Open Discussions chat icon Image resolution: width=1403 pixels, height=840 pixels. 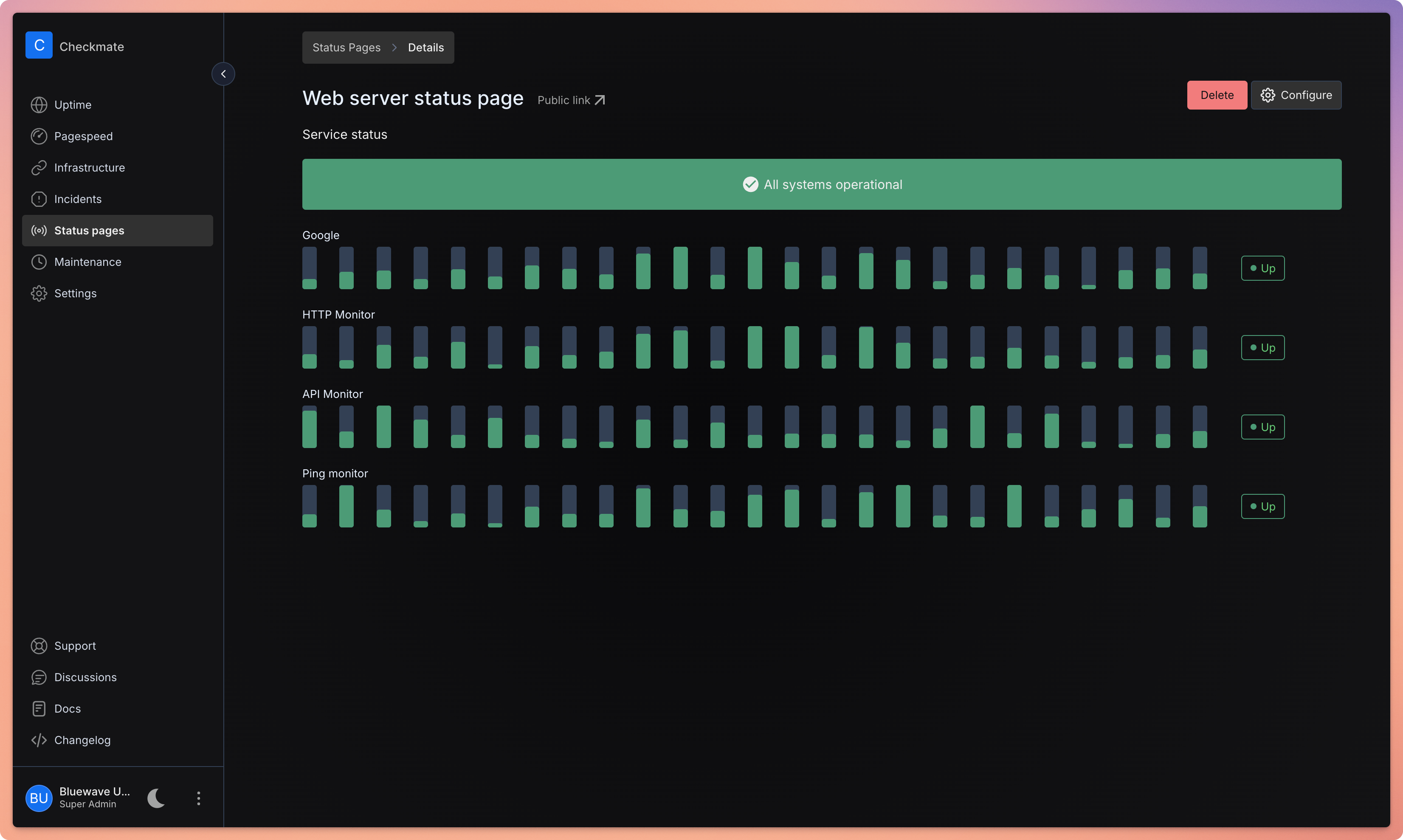[x=39, y=677]
